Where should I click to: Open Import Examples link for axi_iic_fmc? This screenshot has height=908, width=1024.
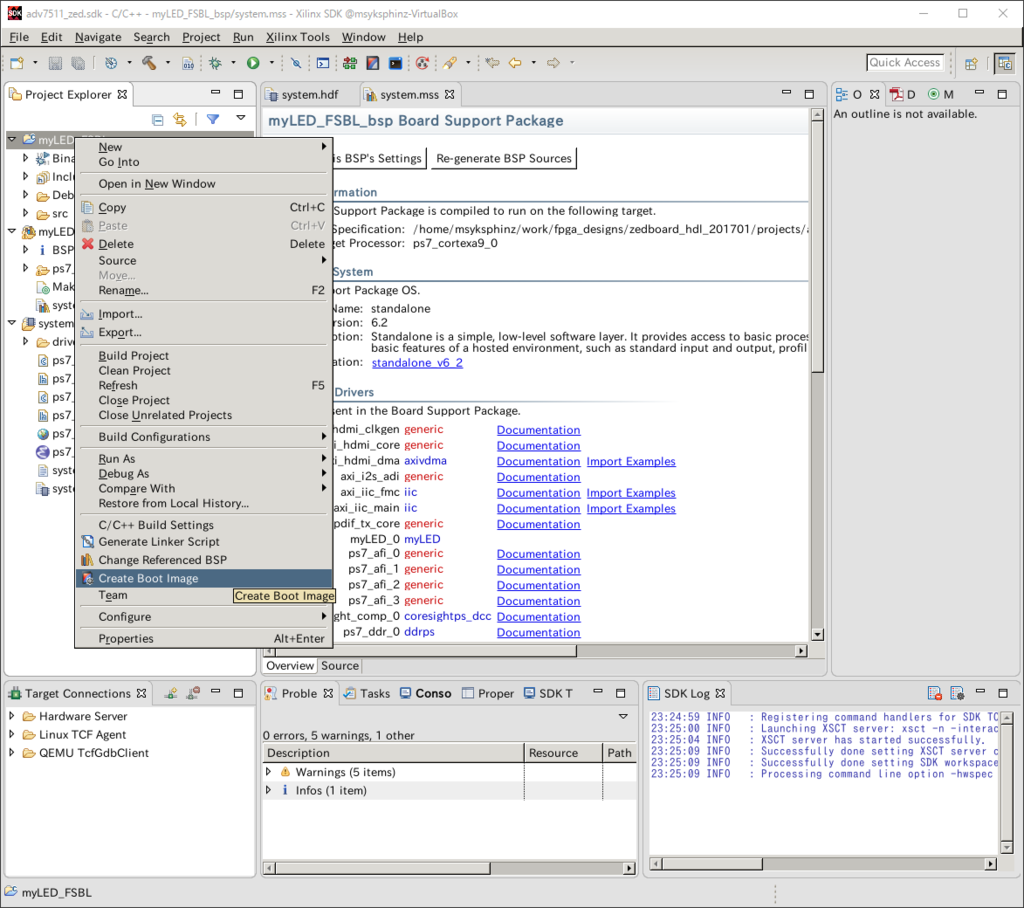click(631, 493)
